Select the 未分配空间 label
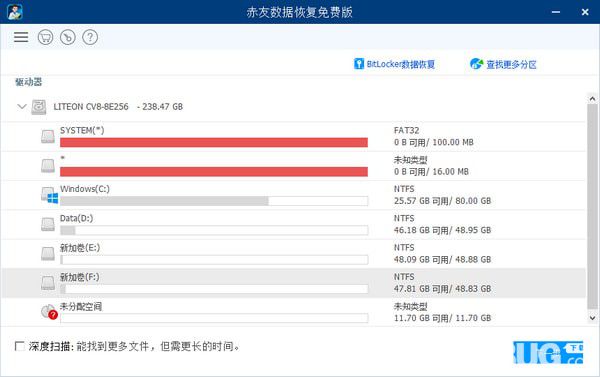This screenshot has height=377, width=600. 81,306
